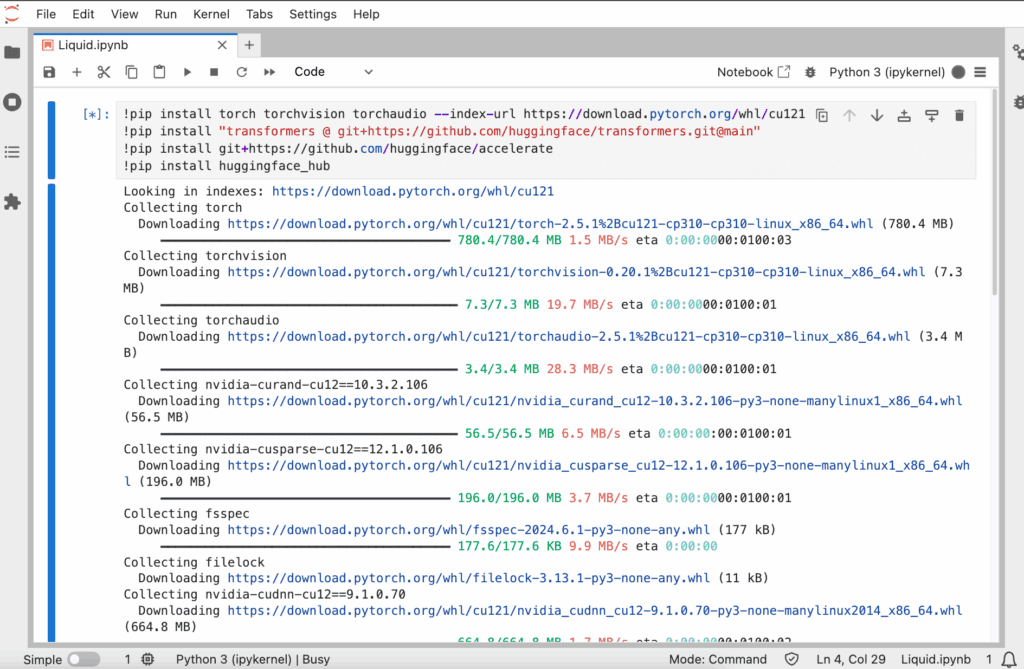Click the kernel status circle indicator
This screenshot has width=1024, height=669.
point(958,73)
